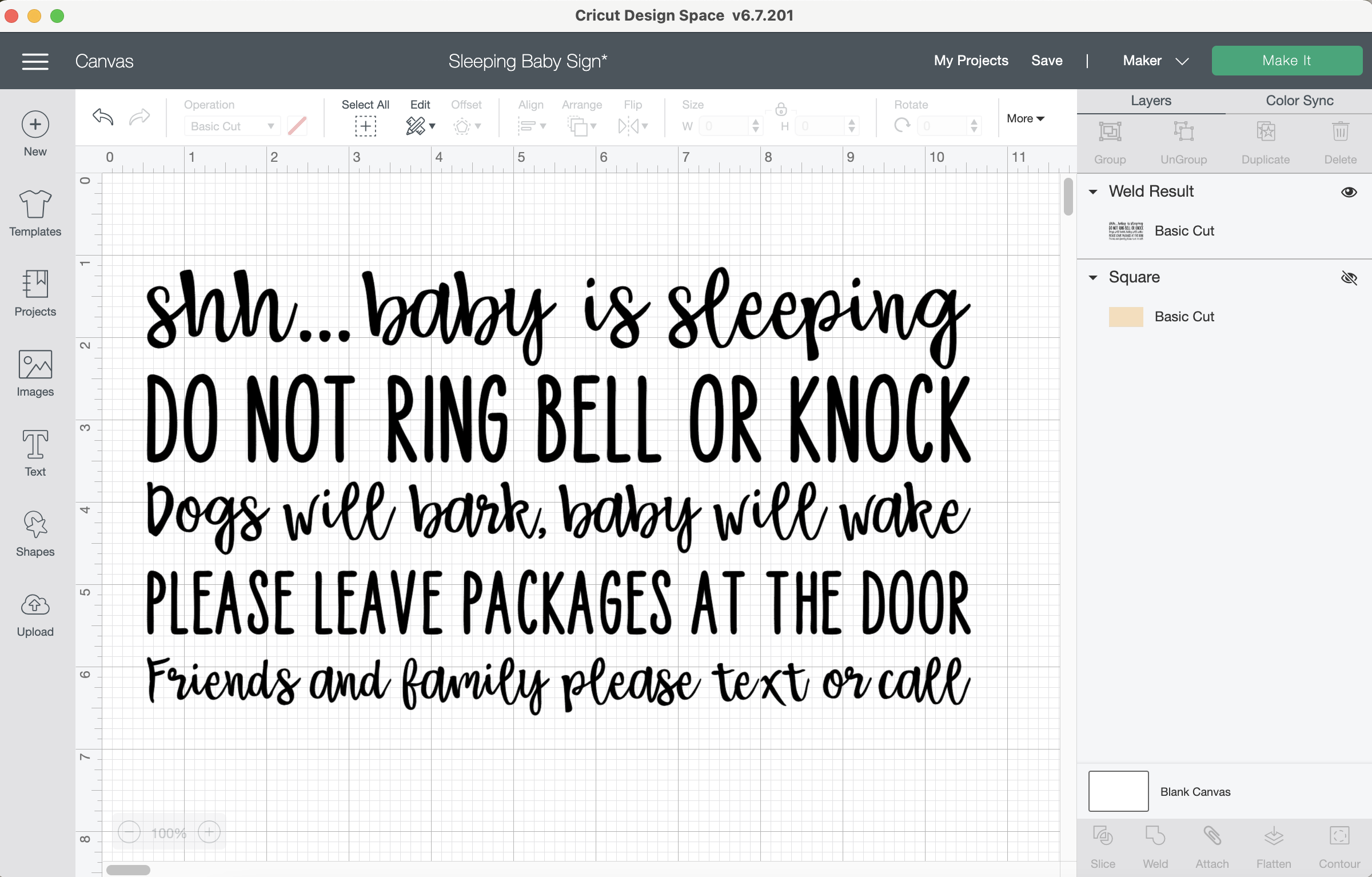Open the Arrange options
The width and height of the screenshot is (1372, 877).
pos(582,126)
